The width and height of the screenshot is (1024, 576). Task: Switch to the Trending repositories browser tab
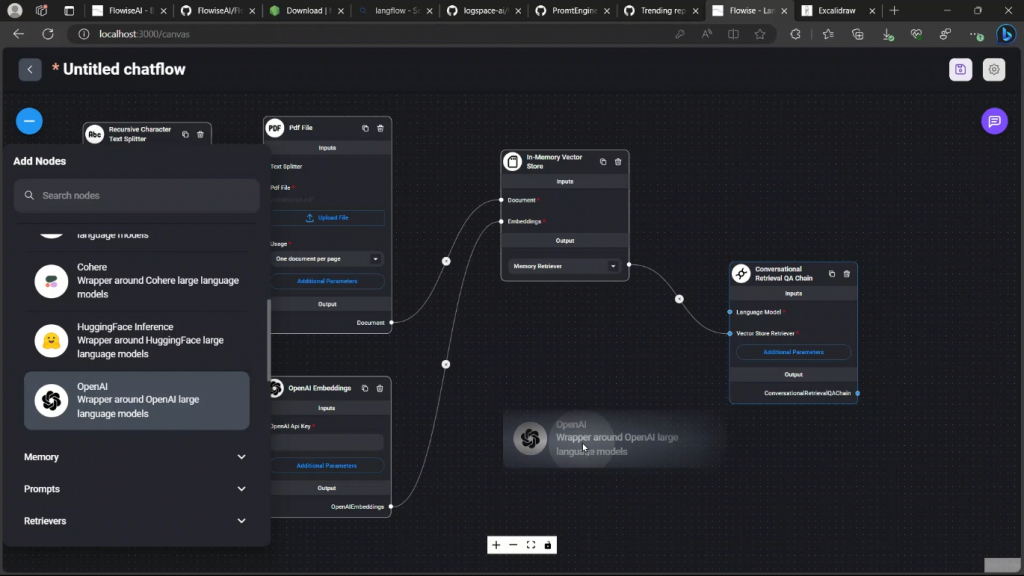[662, 10]
